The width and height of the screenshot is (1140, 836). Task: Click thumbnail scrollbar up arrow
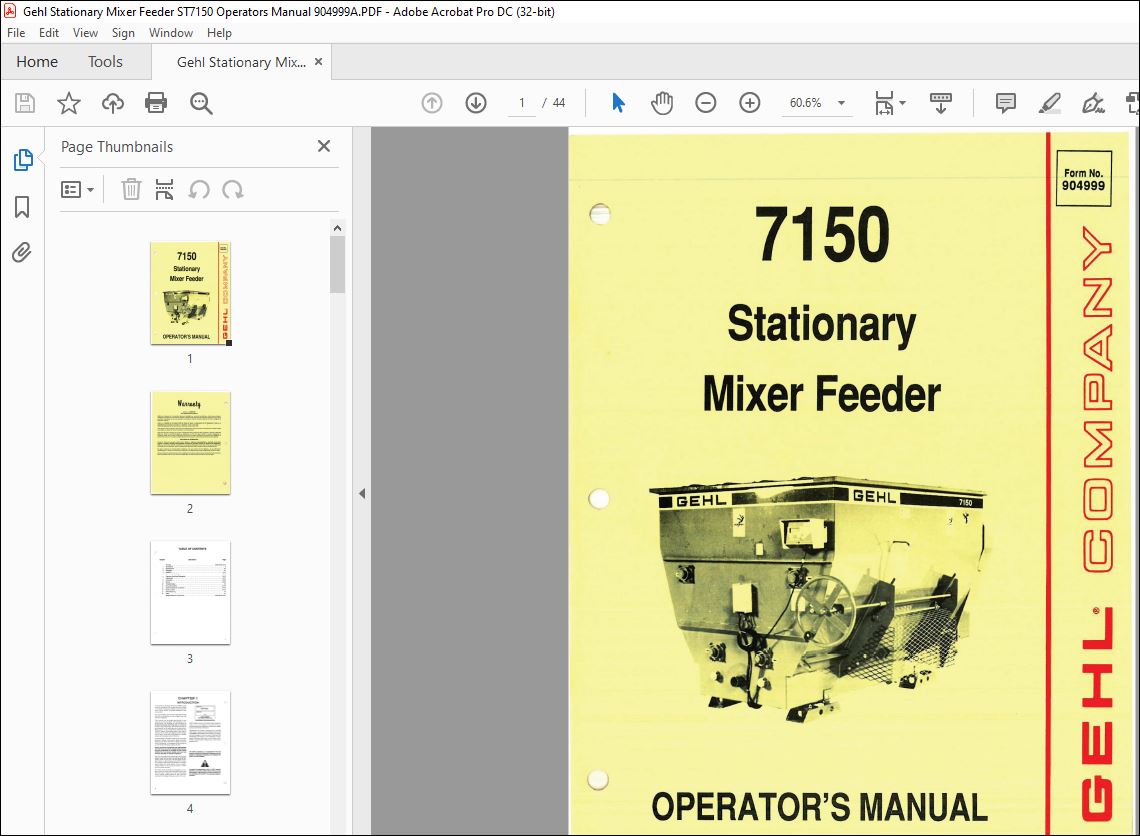tap(337, 228)
